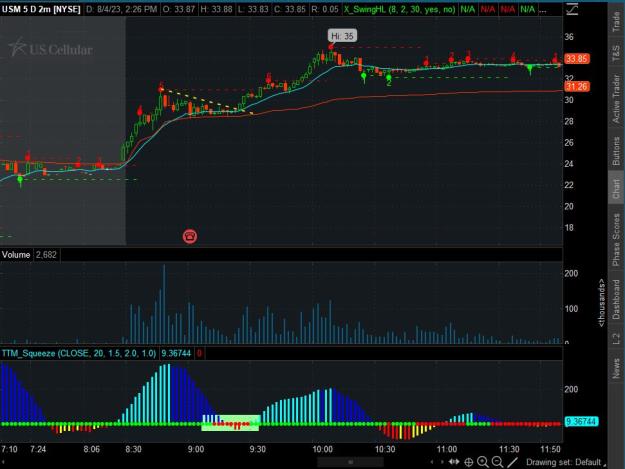Click the TTM_Squeeze value 9.36744 in header
The width and height of the screenshot is (625, 469).
(x=176, y=353)
